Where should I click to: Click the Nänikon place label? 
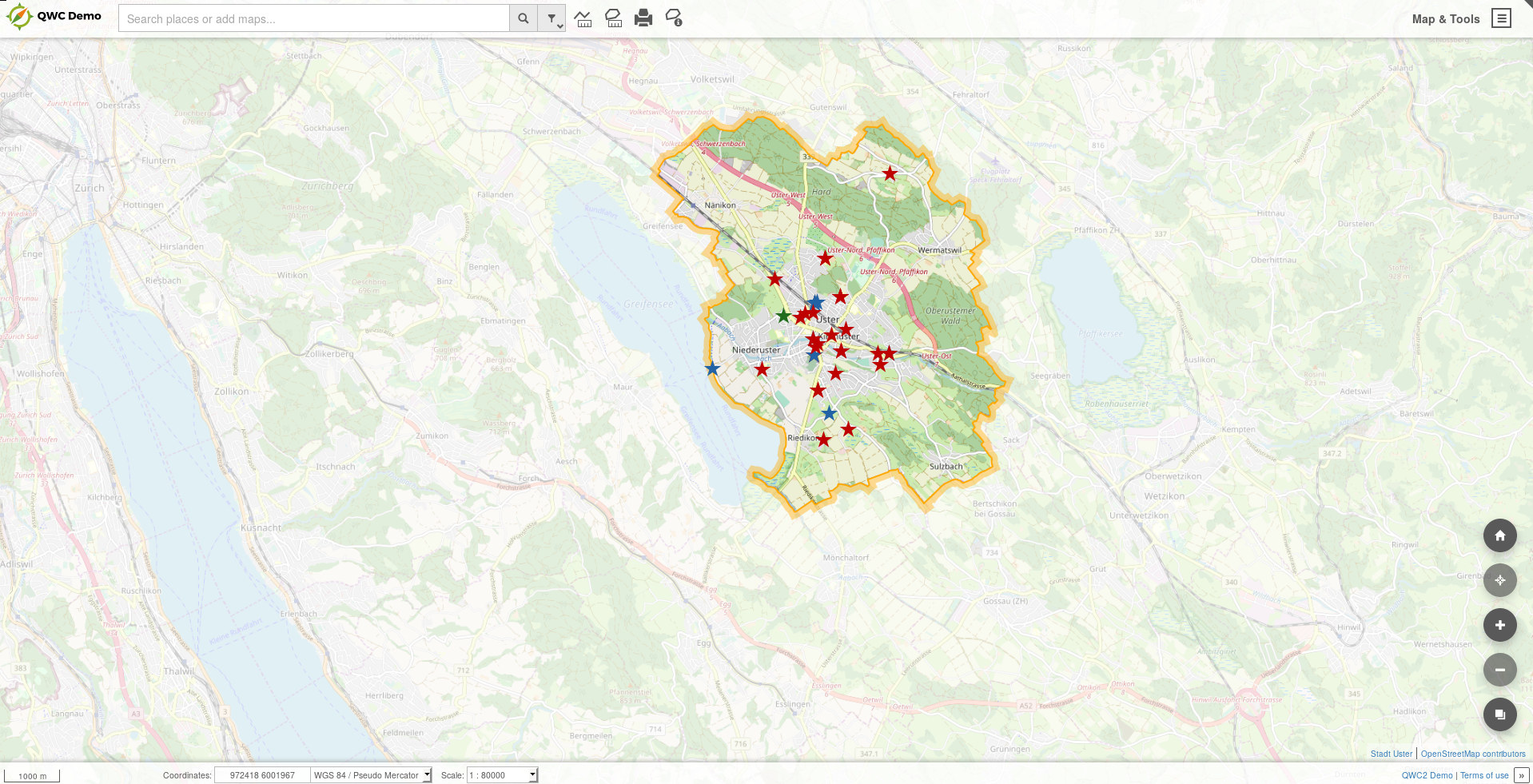tap(720, 205)
